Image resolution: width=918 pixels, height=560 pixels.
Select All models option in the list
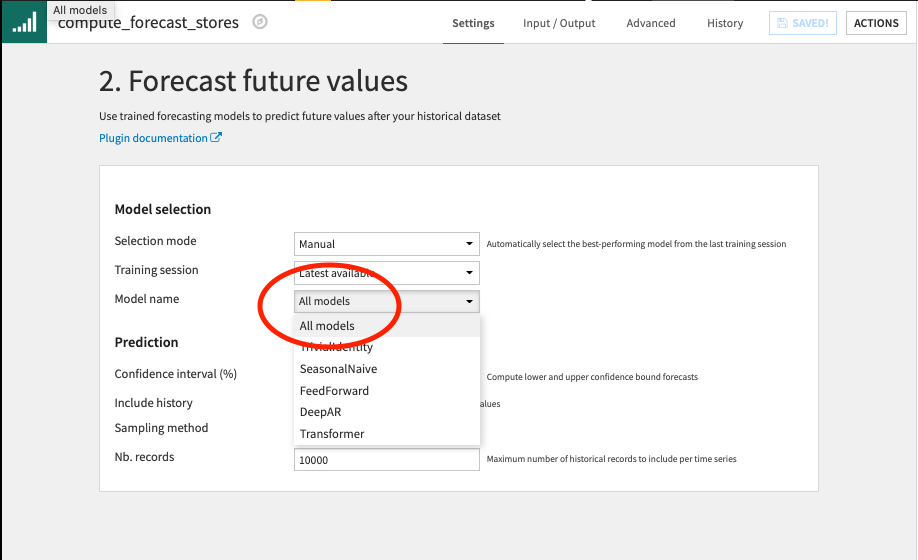(386, 326)
